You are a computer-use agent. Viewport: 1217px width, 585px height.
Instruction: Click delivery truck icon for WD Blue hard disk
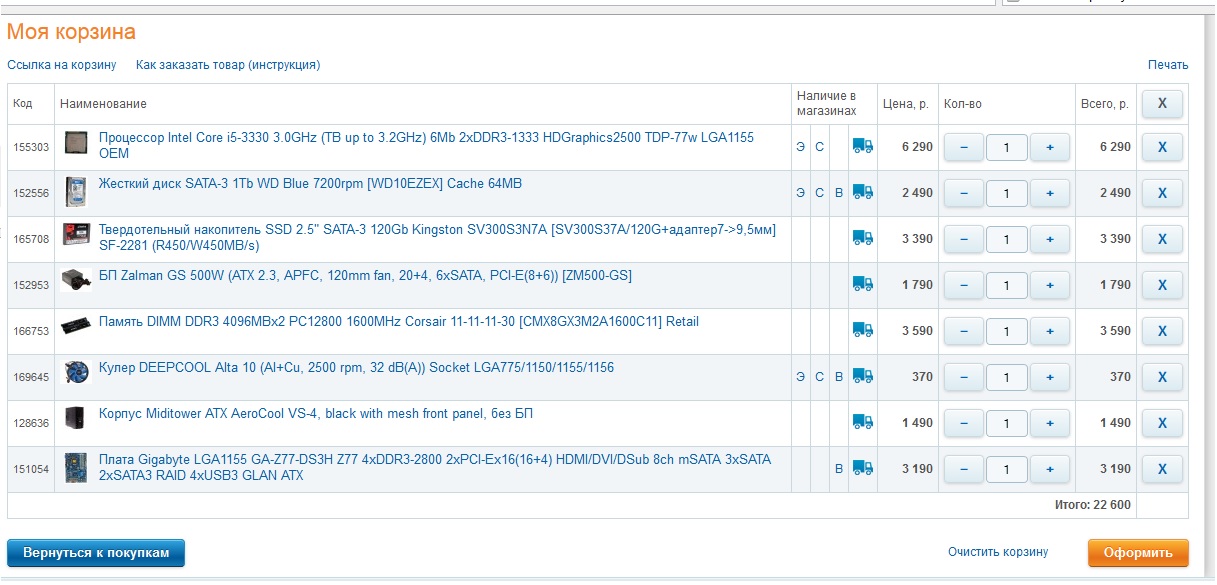point(862,192)
